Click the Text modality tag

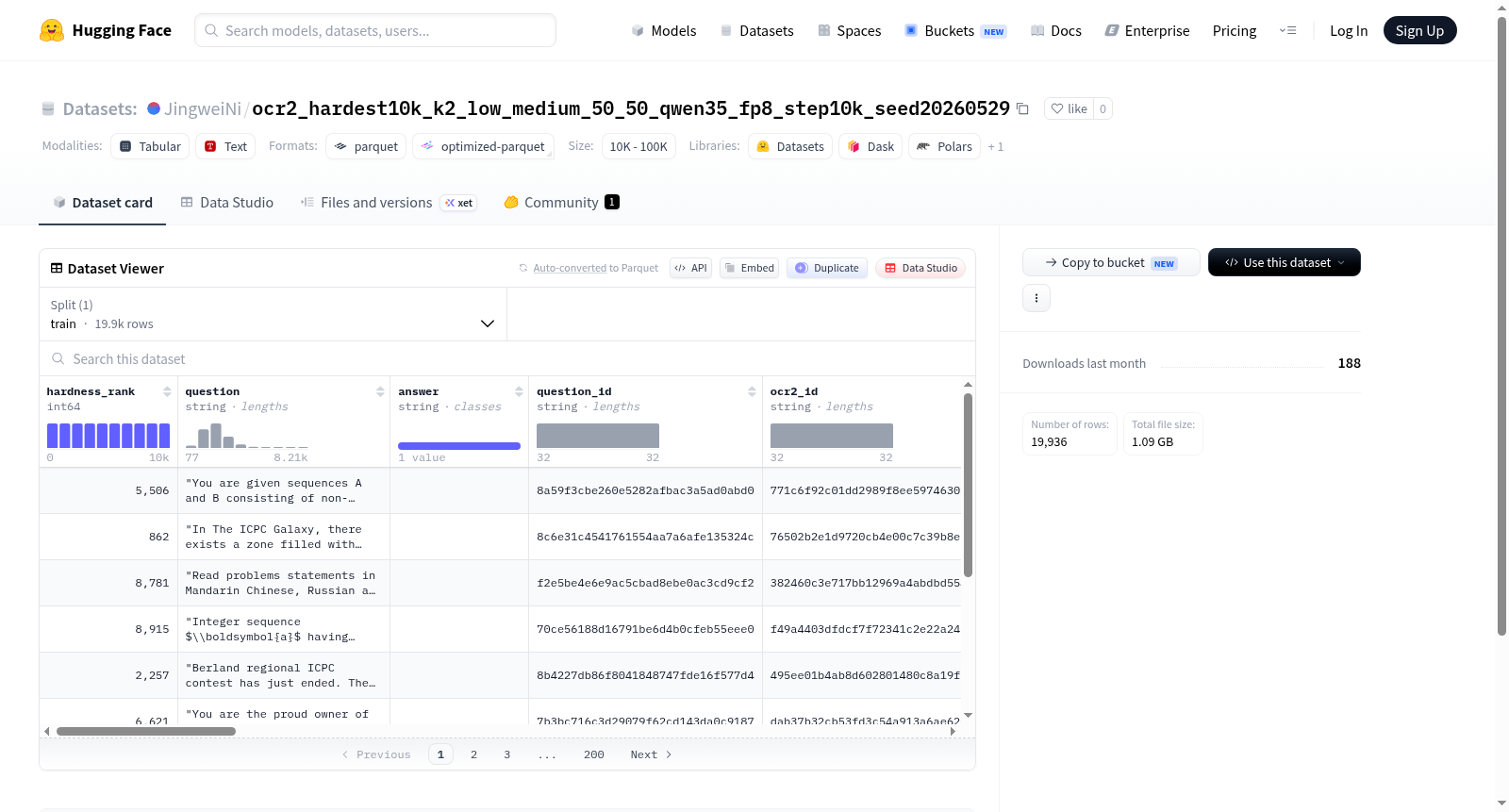tap(225, 146)
